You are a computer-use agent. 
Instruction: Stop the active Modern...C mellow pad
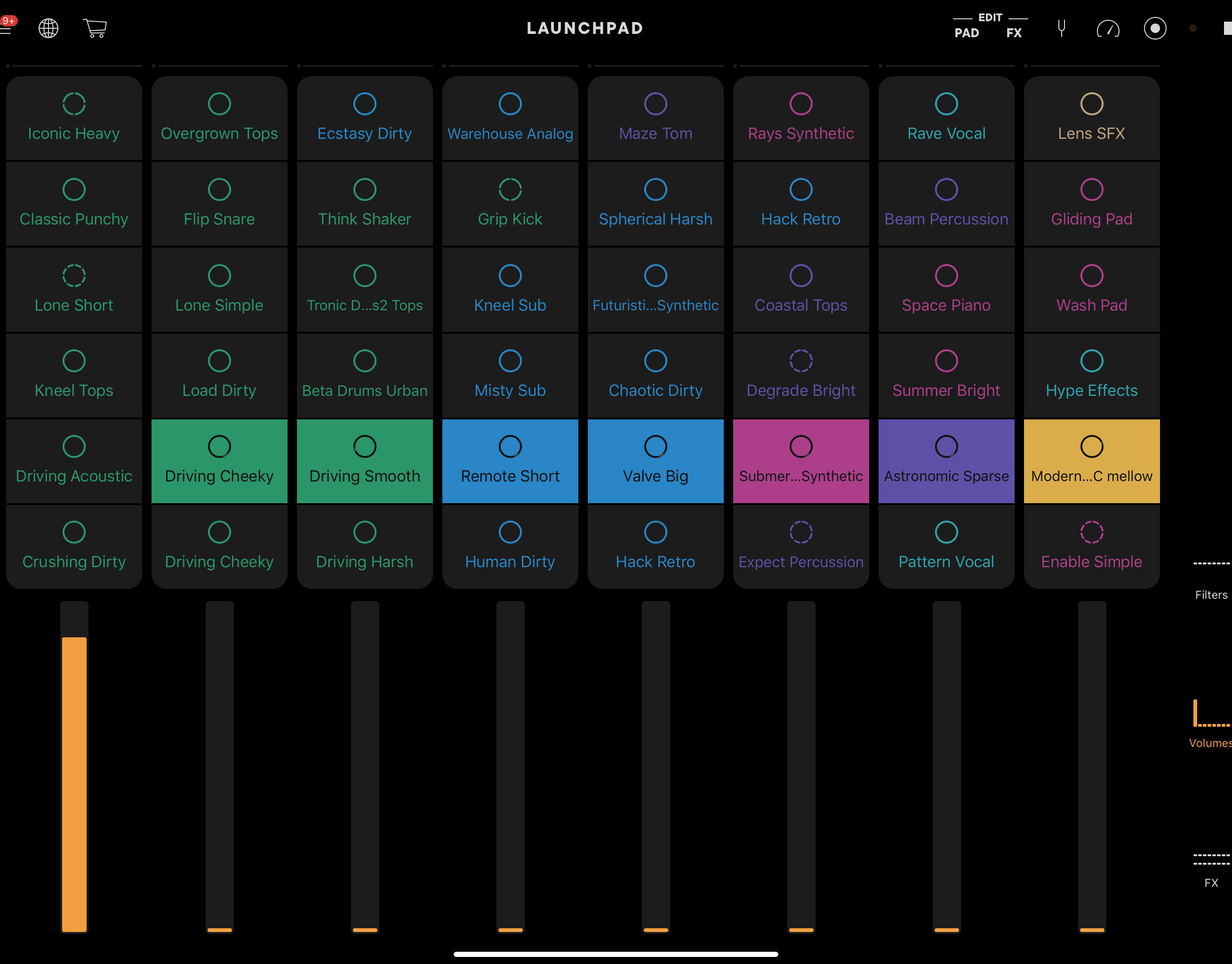click(1092, 461)
